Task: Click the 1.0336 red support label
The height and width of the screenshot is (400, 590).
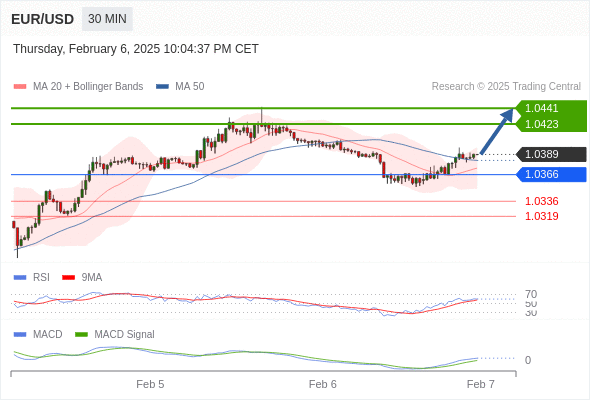Action: [x=541, y=201]
